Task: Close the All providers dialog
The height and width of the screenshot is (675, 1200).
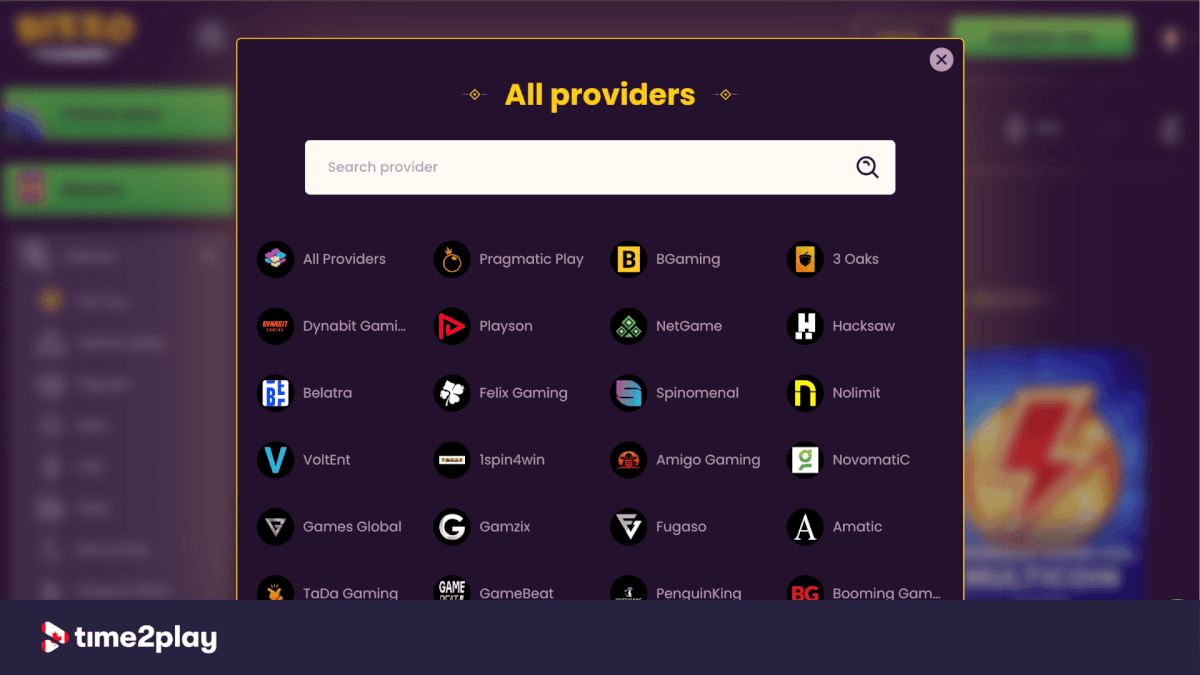Action: point(941,60)
